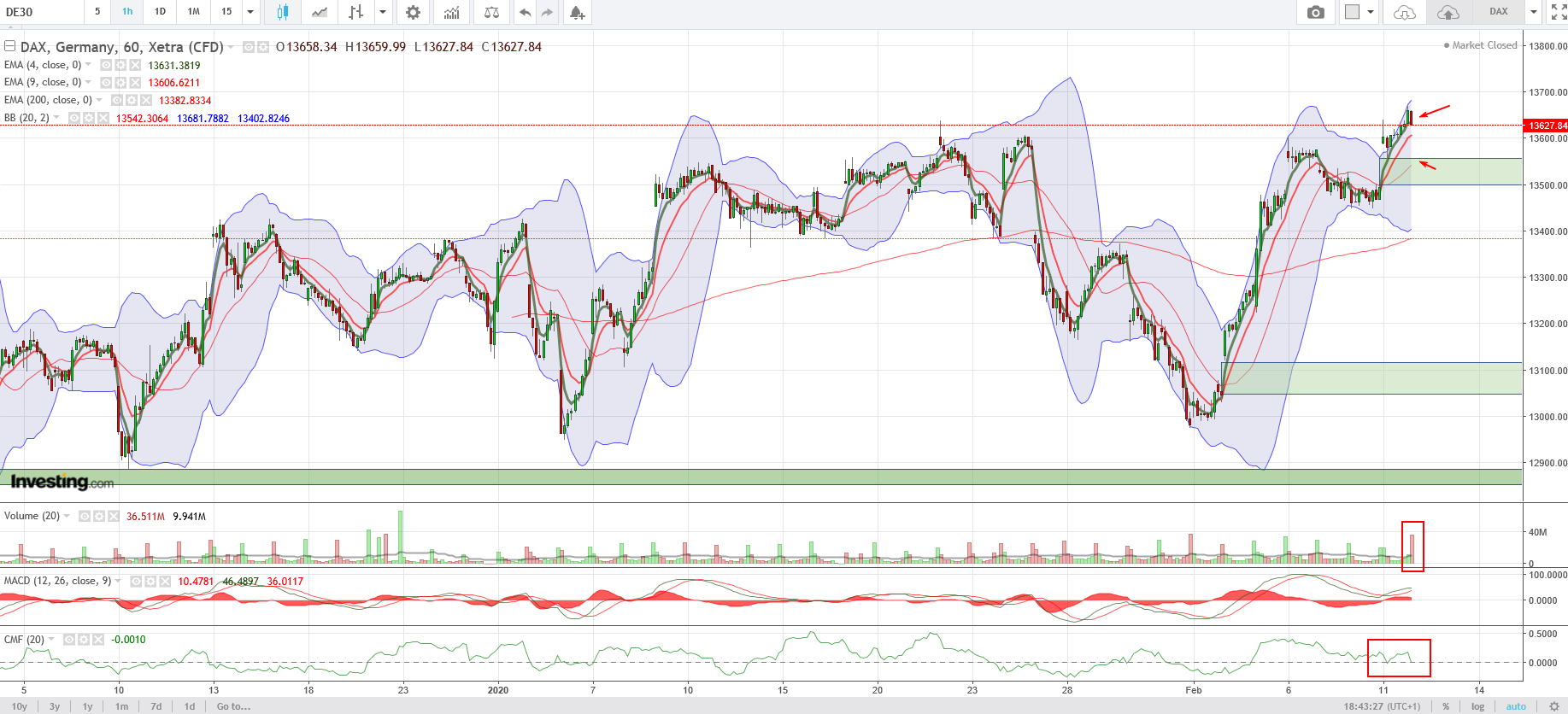Open layout selector dropdown arrow
This screenshot has width=1568, height=714.
click(x=1371, y=12)
